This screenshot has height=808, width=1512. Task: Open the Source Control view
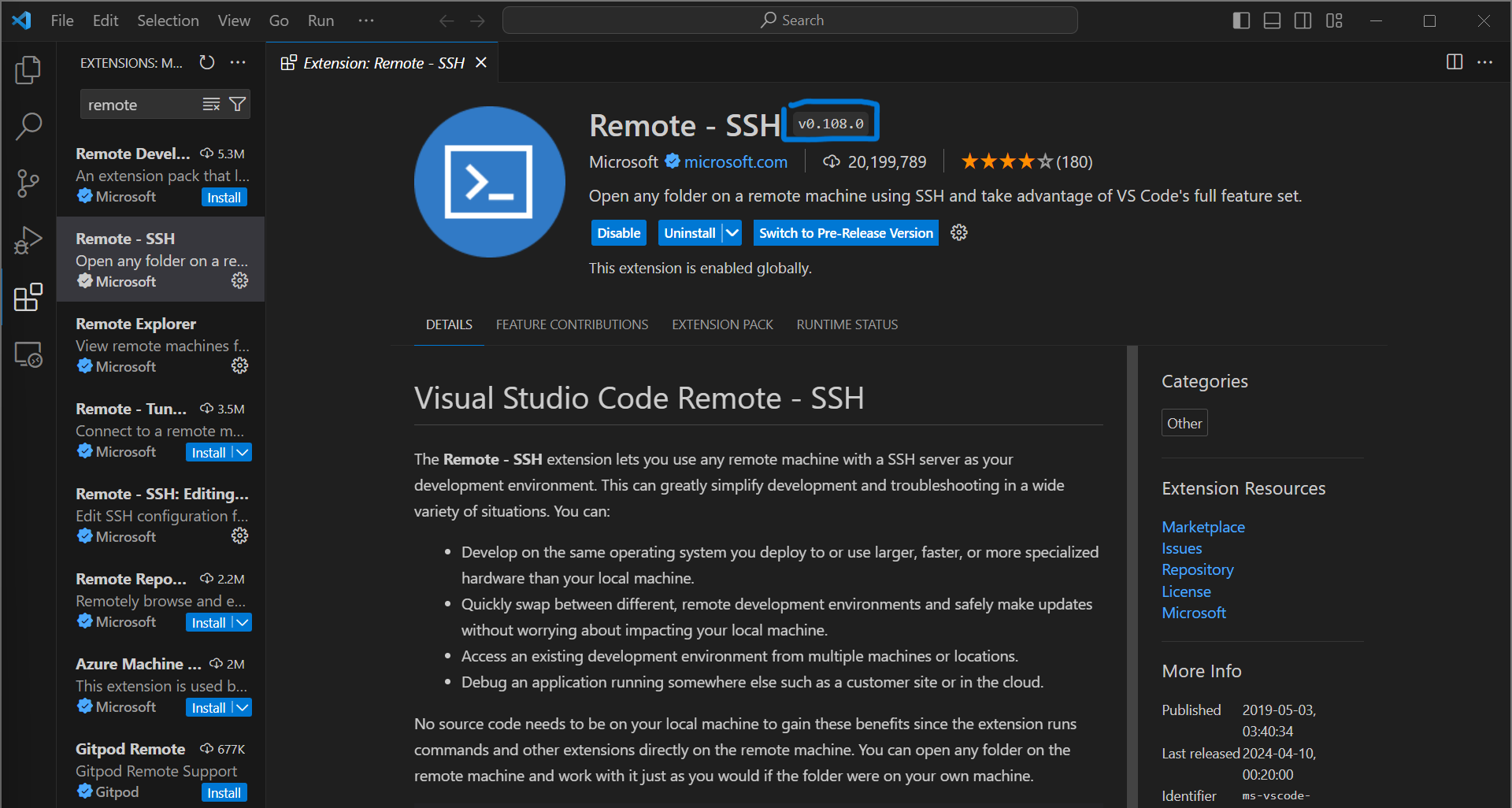[x=28, y=183]
